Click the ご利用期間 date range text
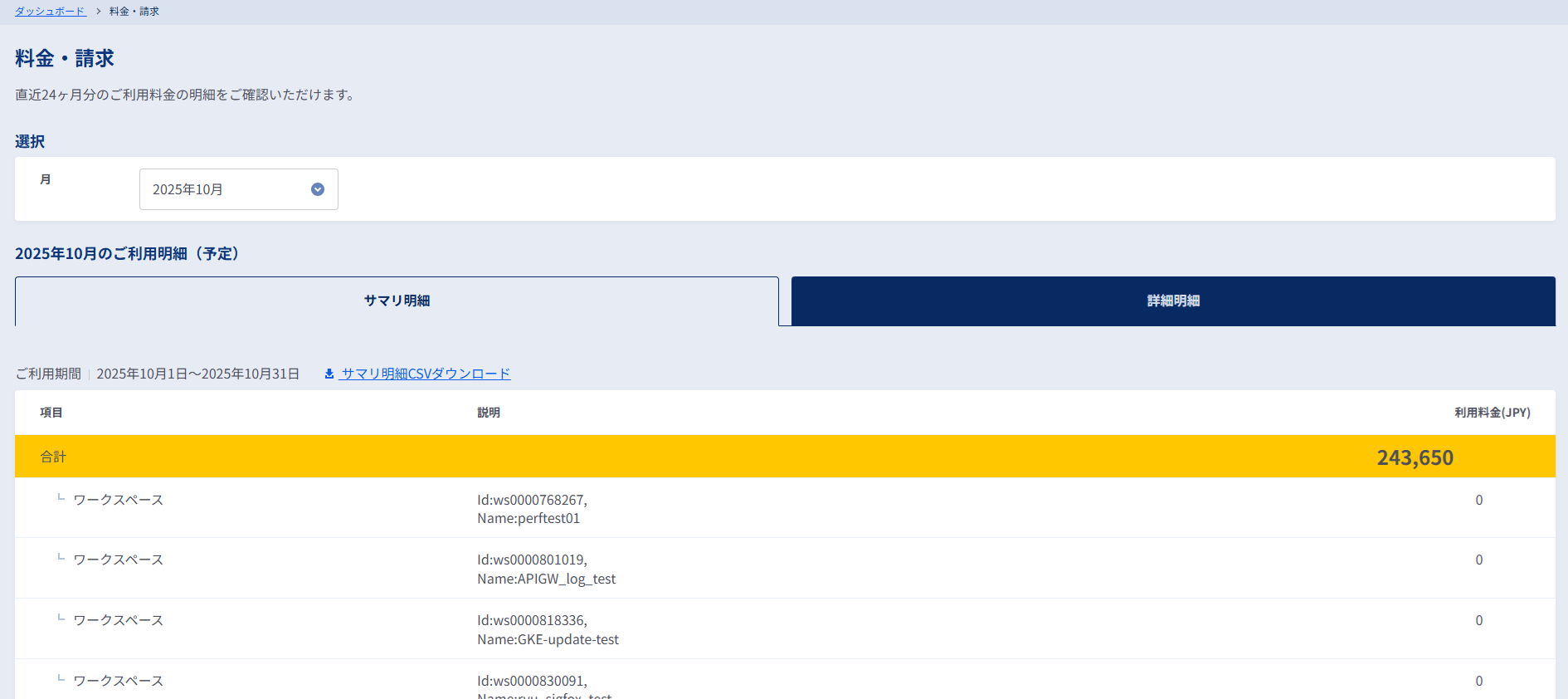The width and height of the screenshot is (1568, 699). 197,374
